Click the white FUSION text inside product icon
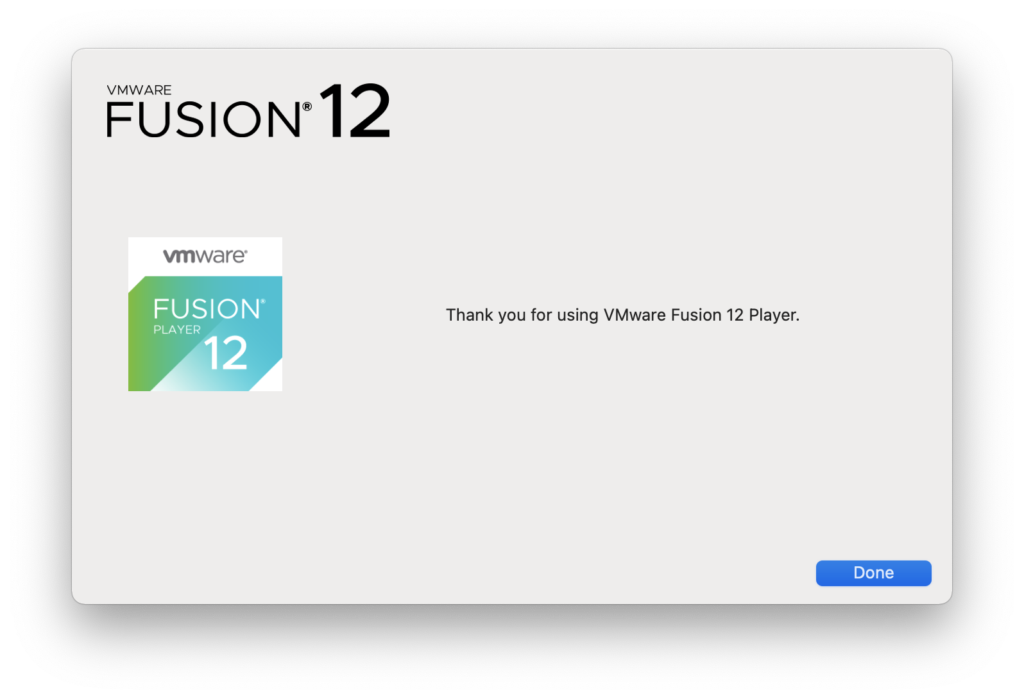Screen dimensions: 1024x699 [x=209, y=308]
